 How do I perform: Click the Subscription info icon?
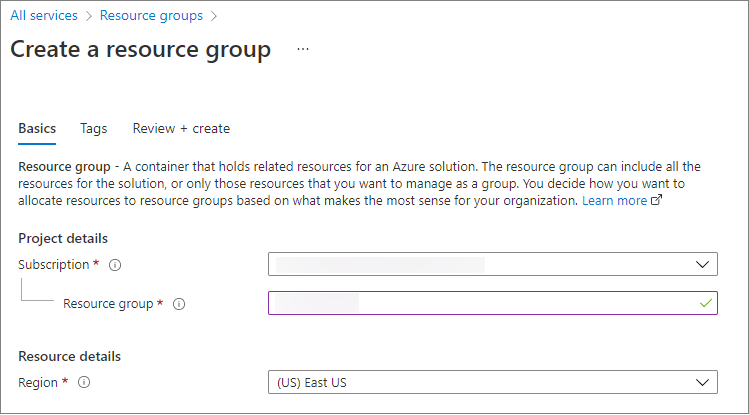click(x=115, y=265)
